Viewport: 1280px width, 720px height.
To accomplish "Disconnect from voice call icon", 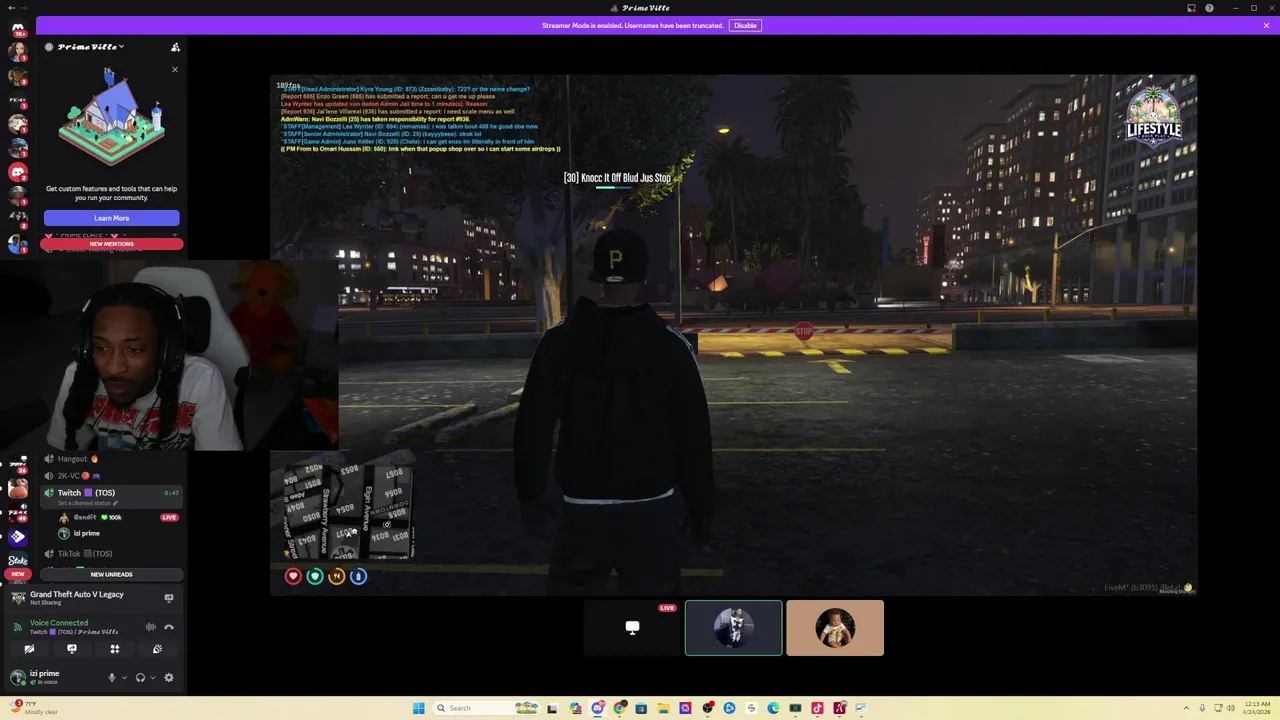I will pos(169,627).
